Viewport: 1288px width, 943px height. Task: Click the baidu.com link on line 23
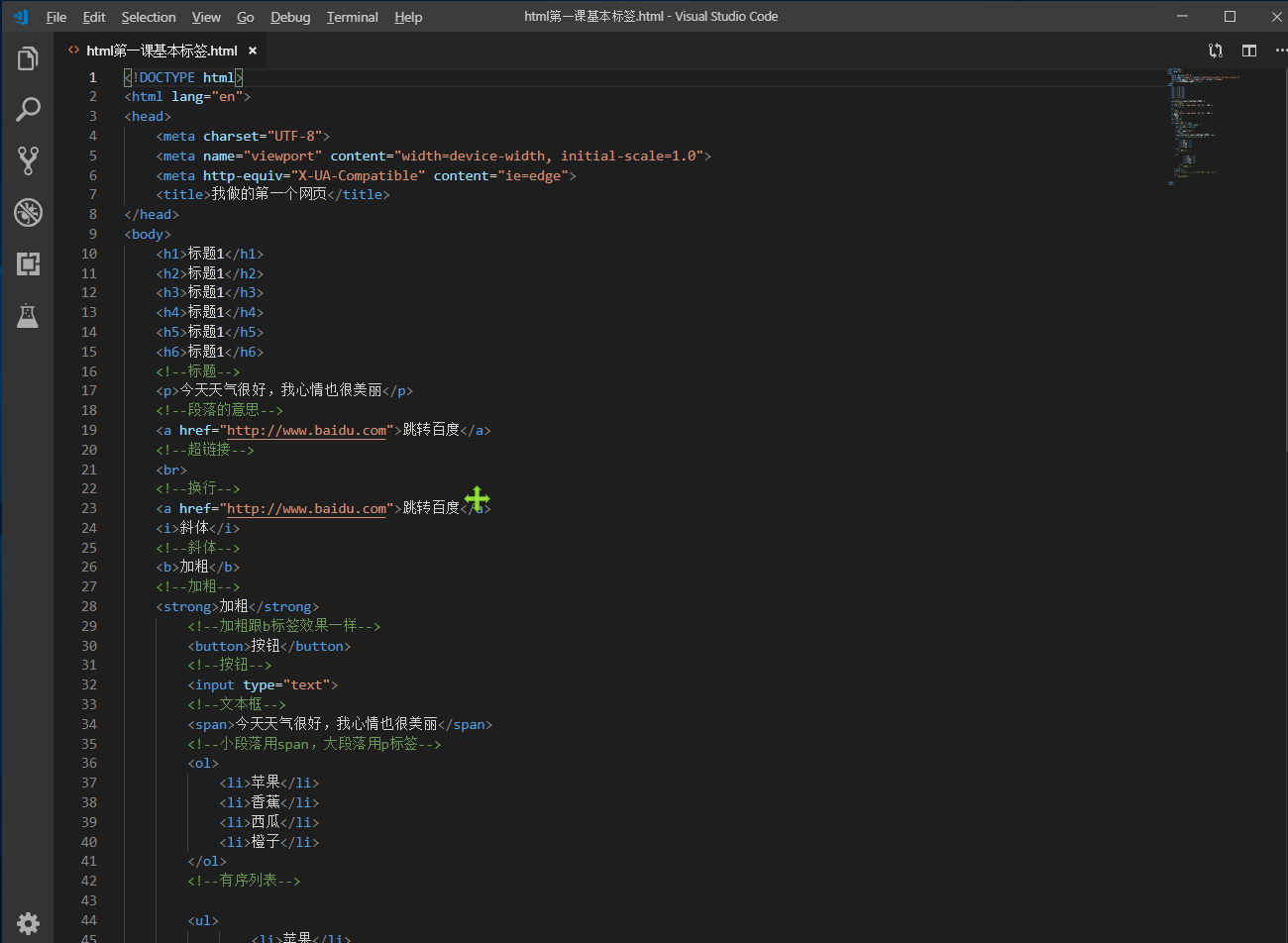pos(306,509)
